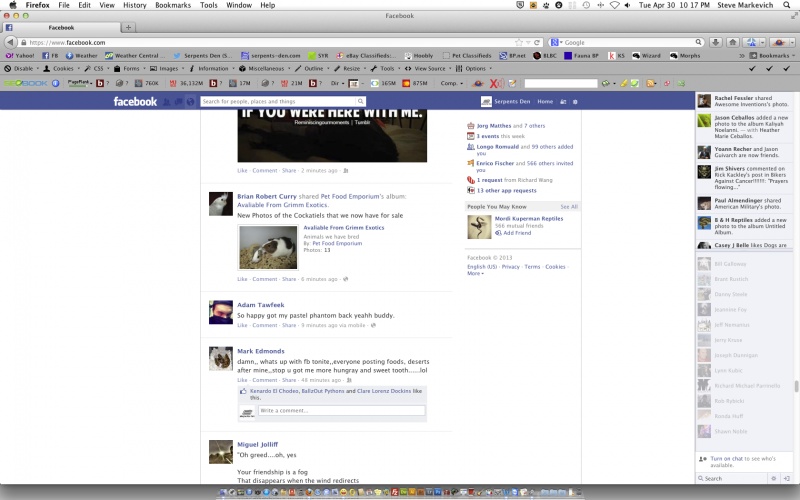Open Brian Robert Curry's profile picture
Viewport: 800px width, 500px height.
point(221,204)
